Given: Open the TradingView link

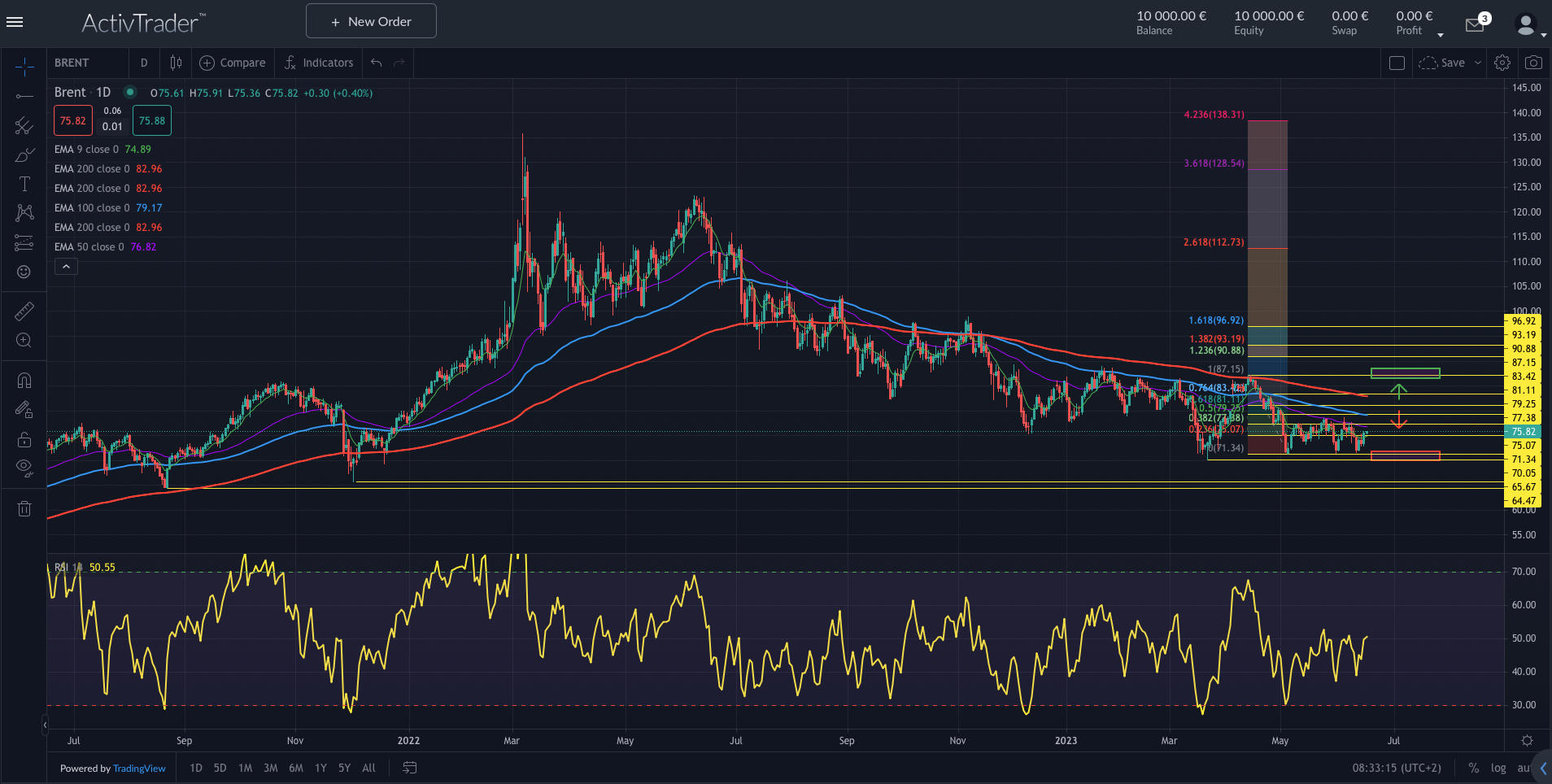Looking at the screenshot, I should pyautogui.click(x=138, y=768).
